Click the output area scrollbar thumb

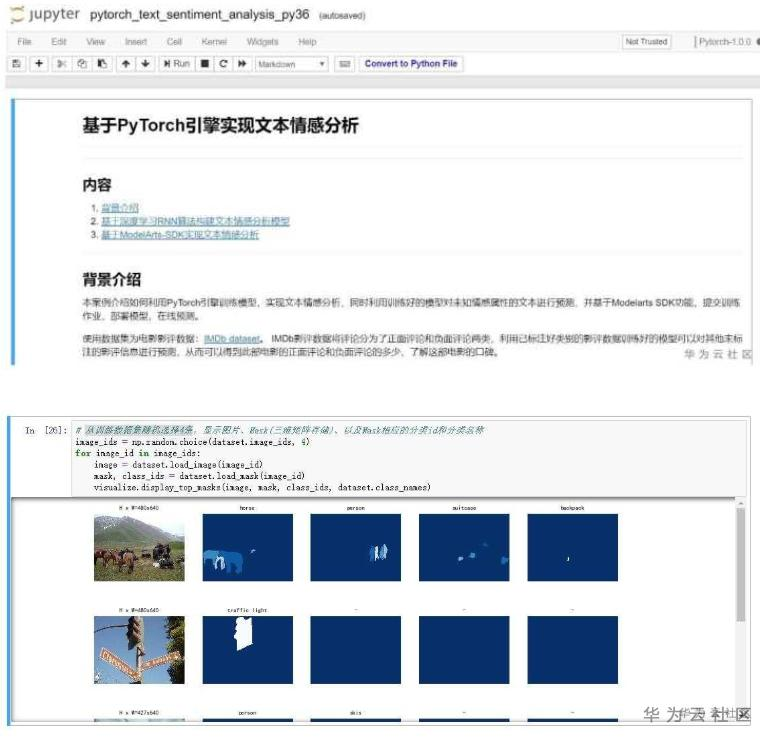(x=741, y=564)
